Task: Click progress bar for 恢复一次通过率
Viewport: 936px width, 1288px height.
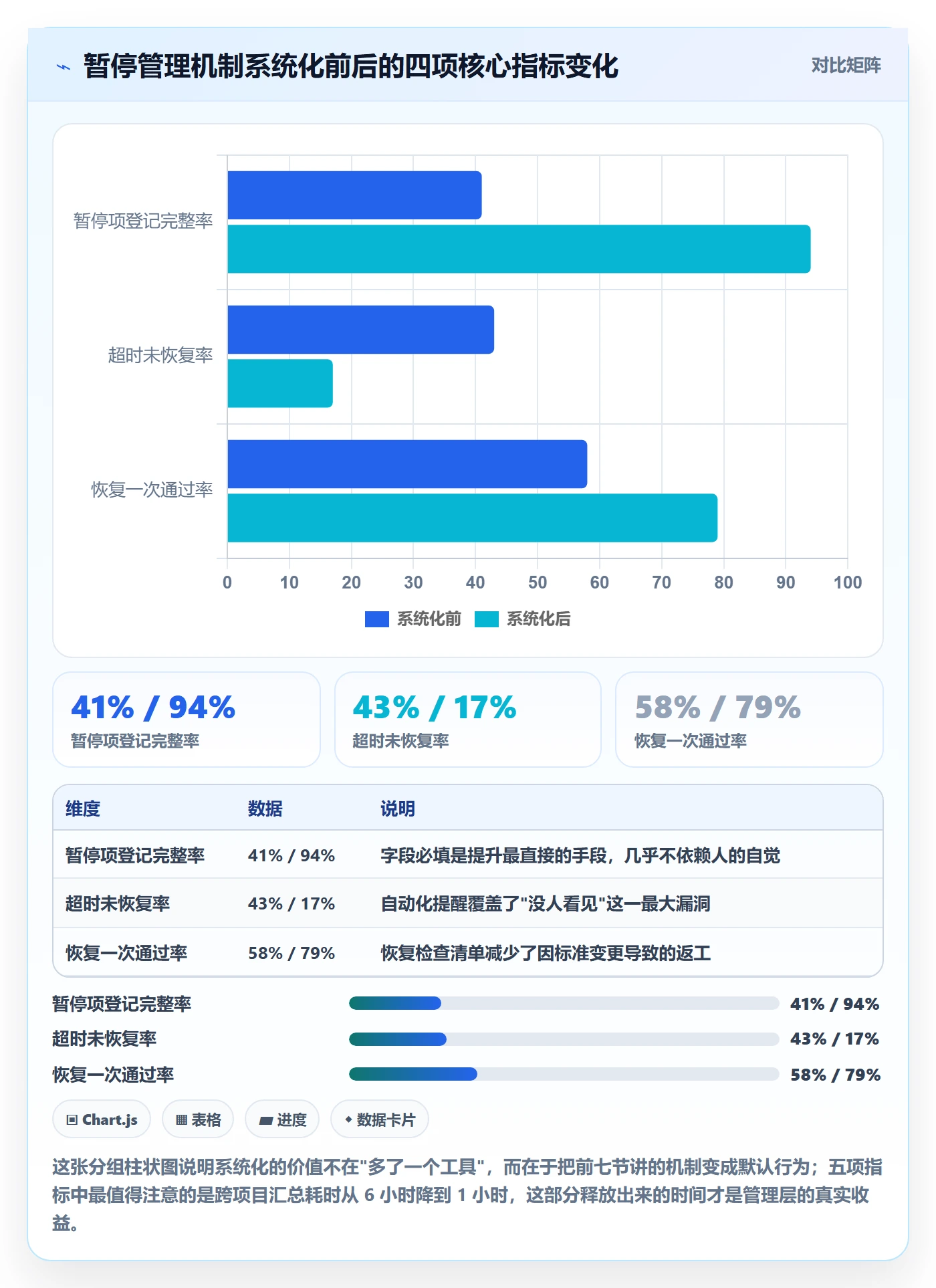Action: pos(564,1074)
